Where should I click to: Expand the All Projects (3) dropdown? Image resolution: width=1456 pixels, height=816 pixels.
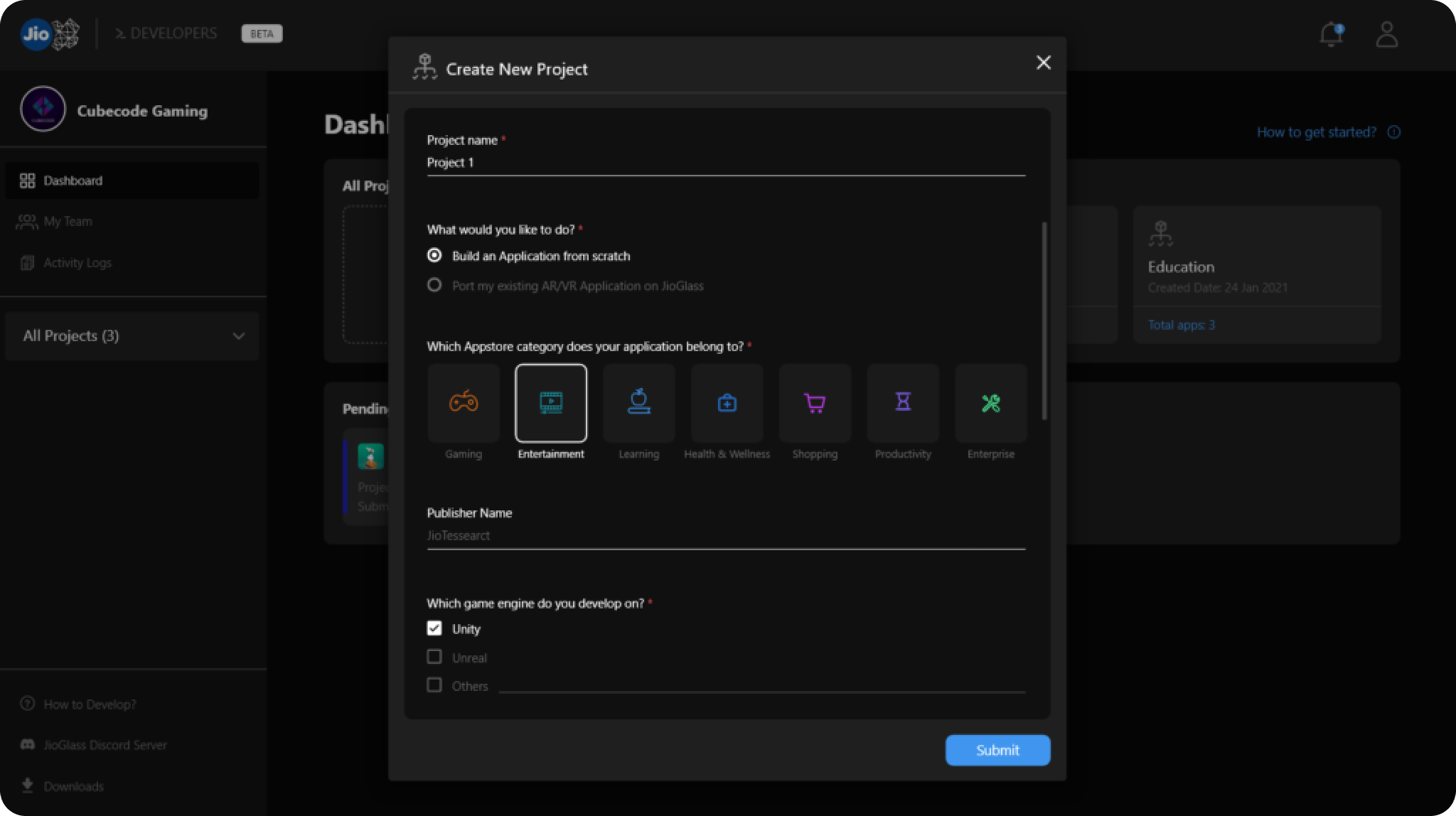[x=132, y=335]
